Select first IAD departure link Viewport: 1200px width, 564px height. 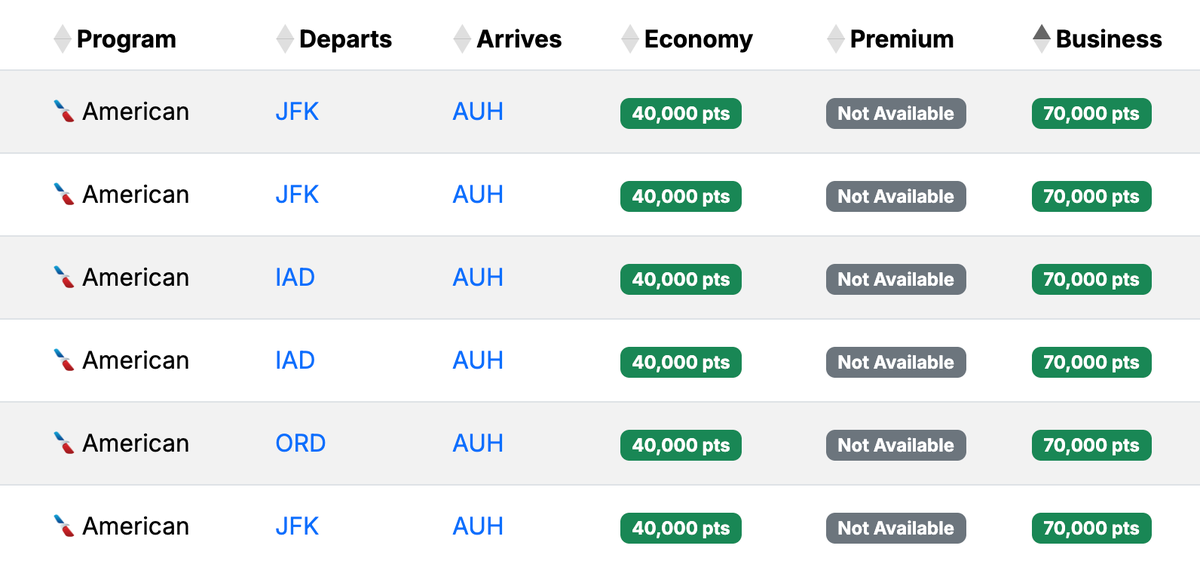(295, 278)
